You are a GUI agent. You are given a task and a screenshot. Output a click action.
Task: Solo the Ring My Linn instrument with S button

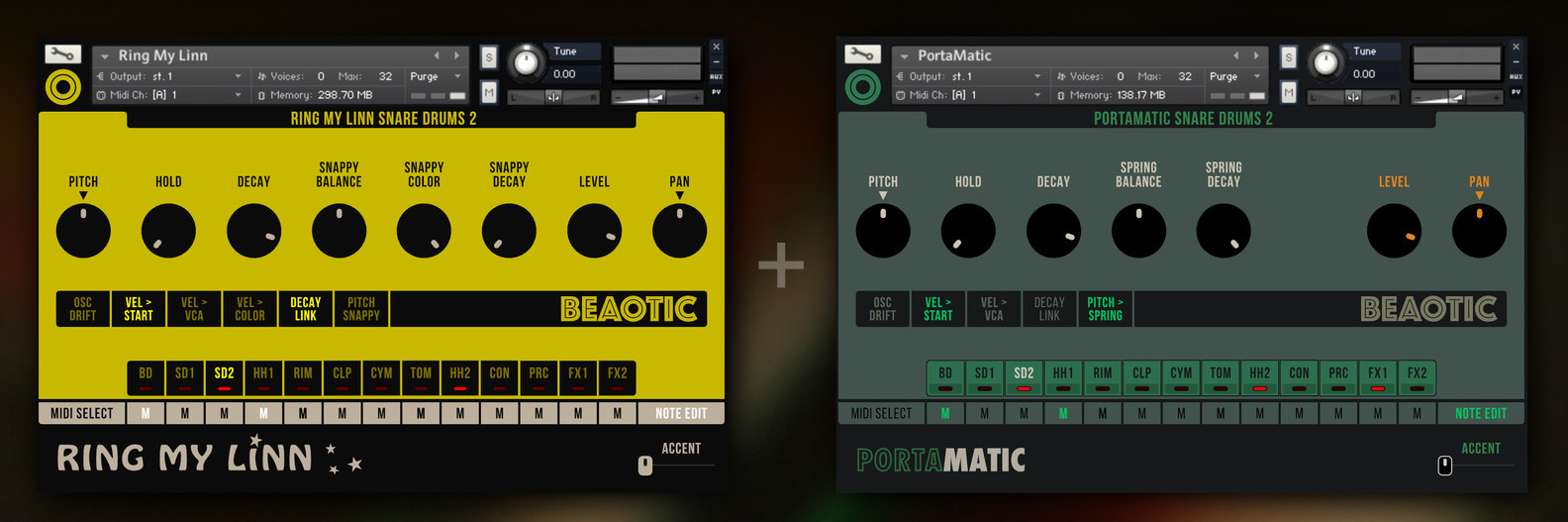click(489, 57)
